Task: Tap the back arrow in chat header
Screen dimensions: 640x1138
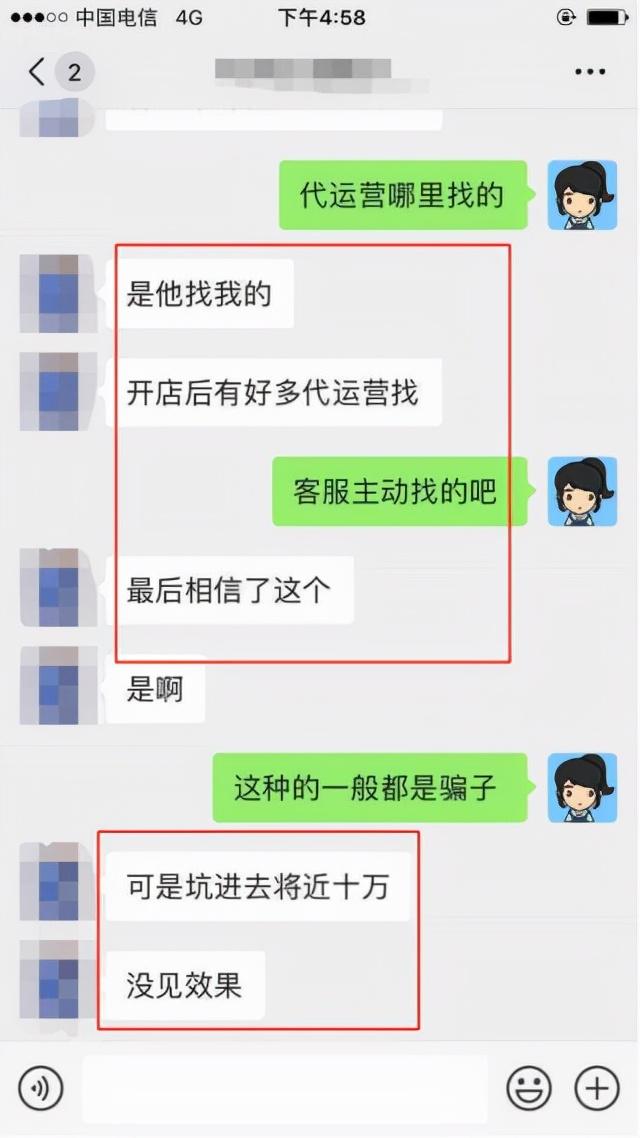Action: [x=36, y=72]
